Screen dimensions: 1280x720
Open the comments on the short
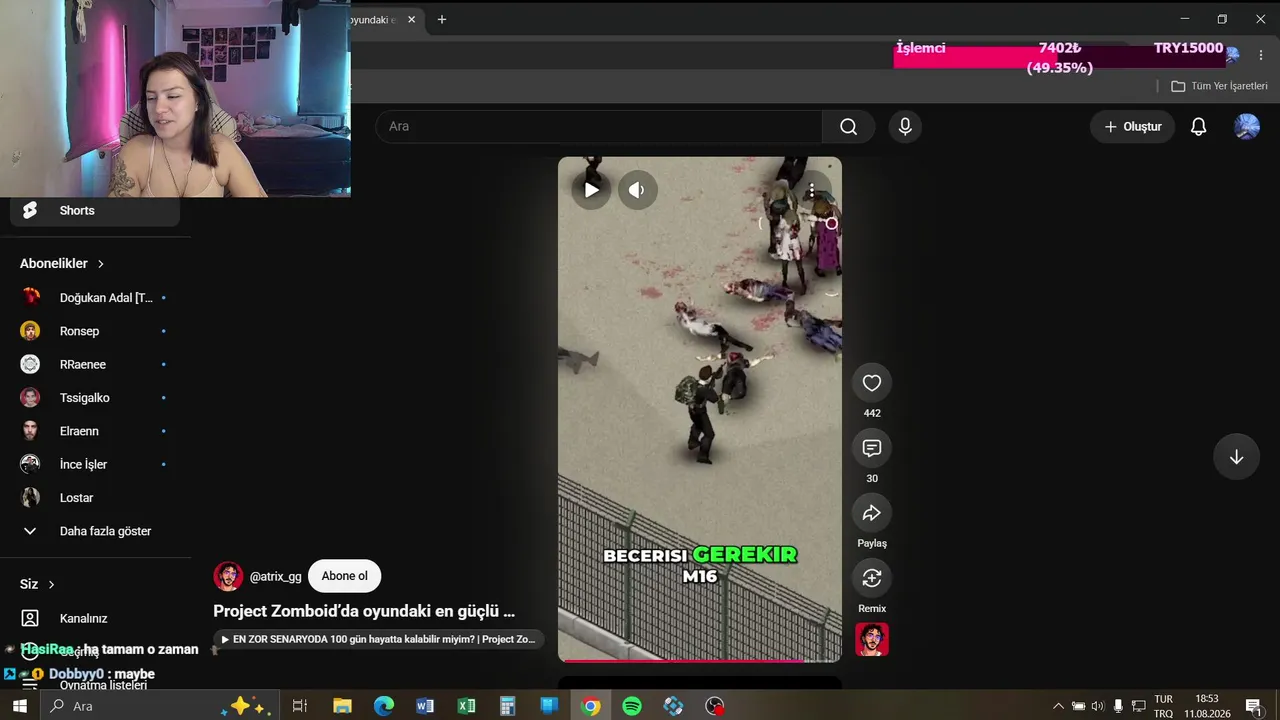pyautogui.click(x=872, y=448)
